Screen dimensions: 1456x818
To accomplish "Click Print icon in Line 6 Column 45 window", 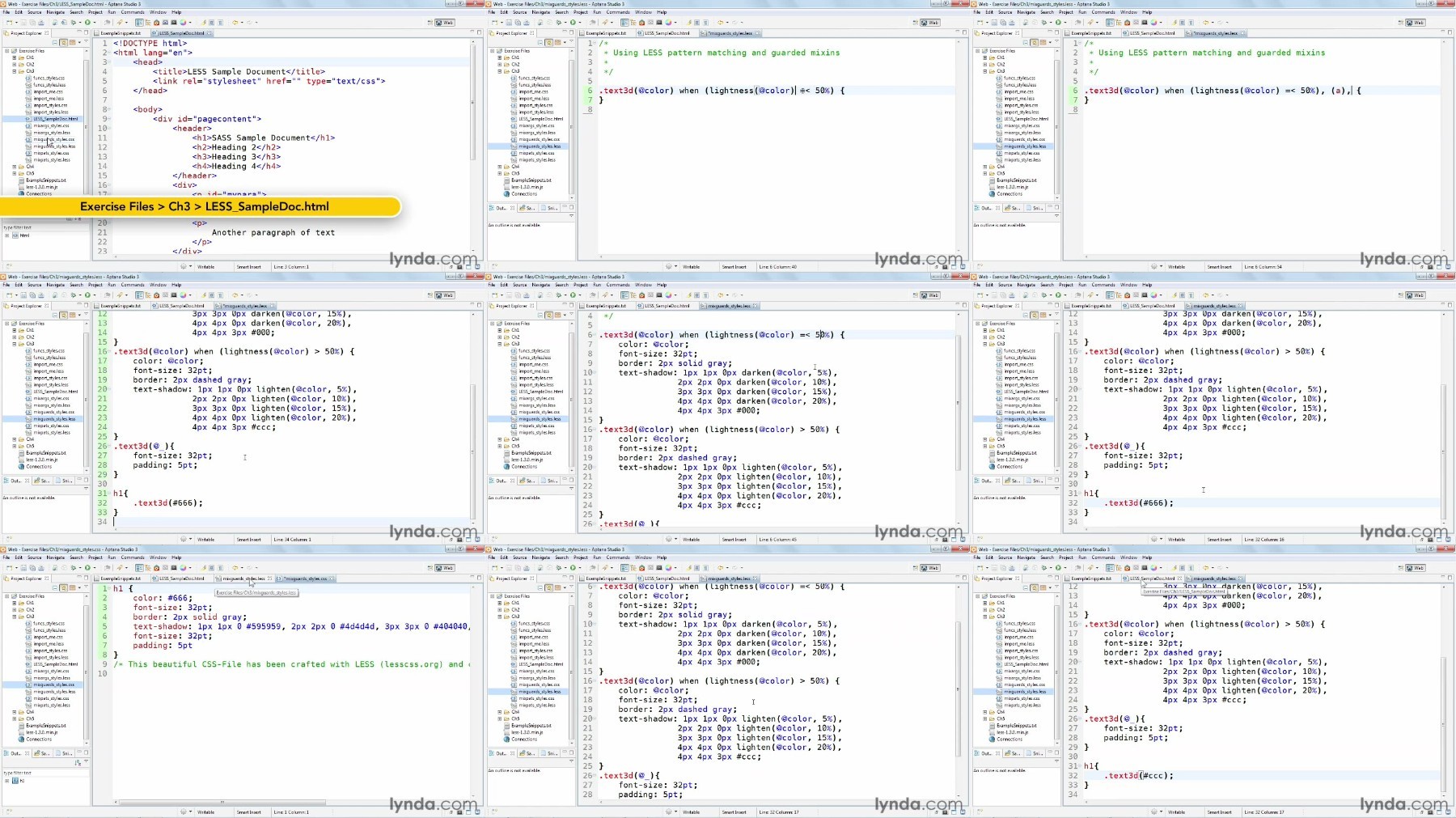I will [527, 295].
